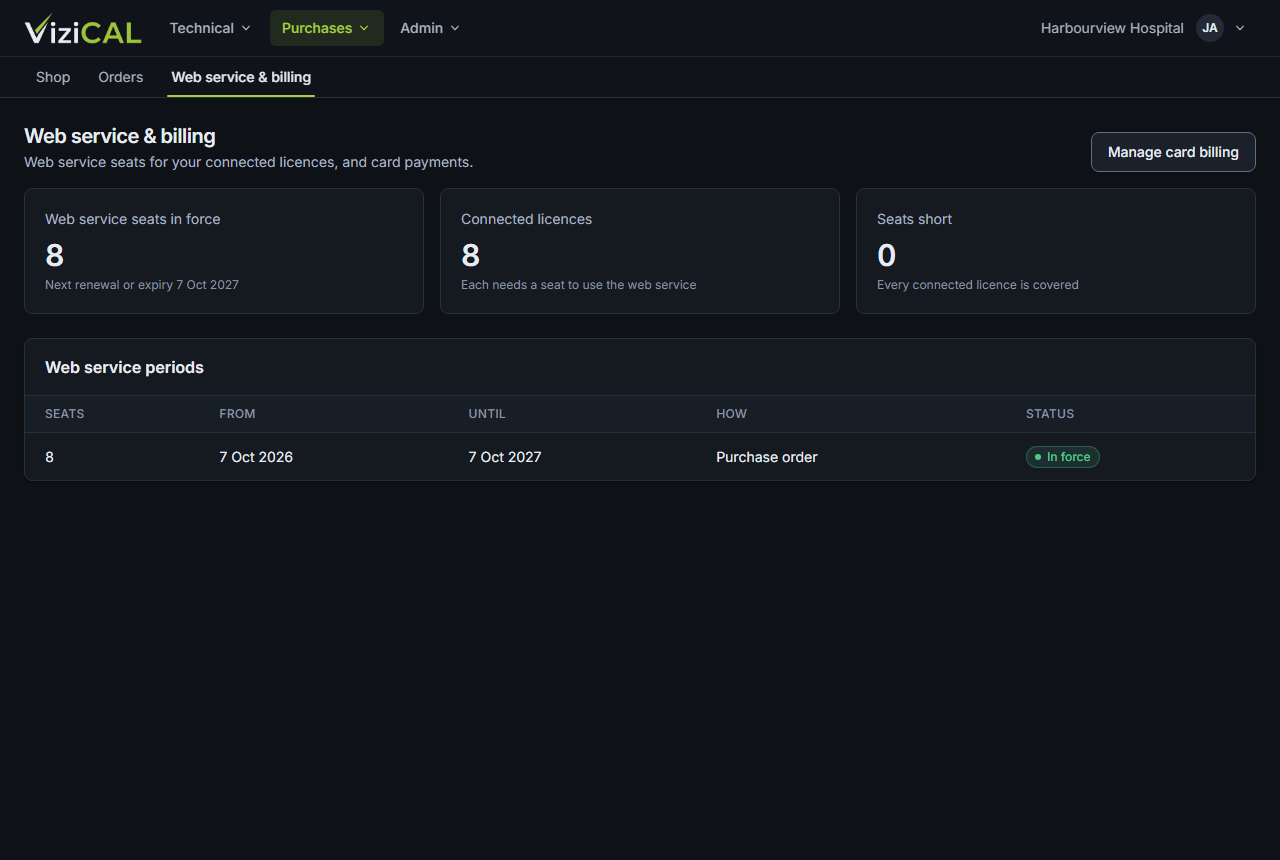
Task: Click Every connected licence is covered text
Action: point(978,285)
